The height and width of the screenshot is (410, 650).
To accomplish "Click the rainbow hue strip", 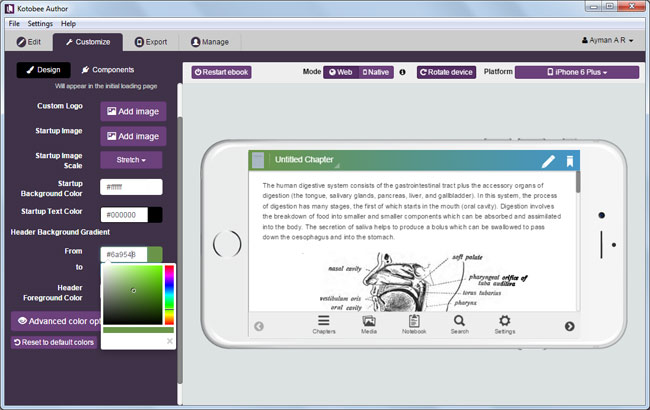I will click(169, 295).
